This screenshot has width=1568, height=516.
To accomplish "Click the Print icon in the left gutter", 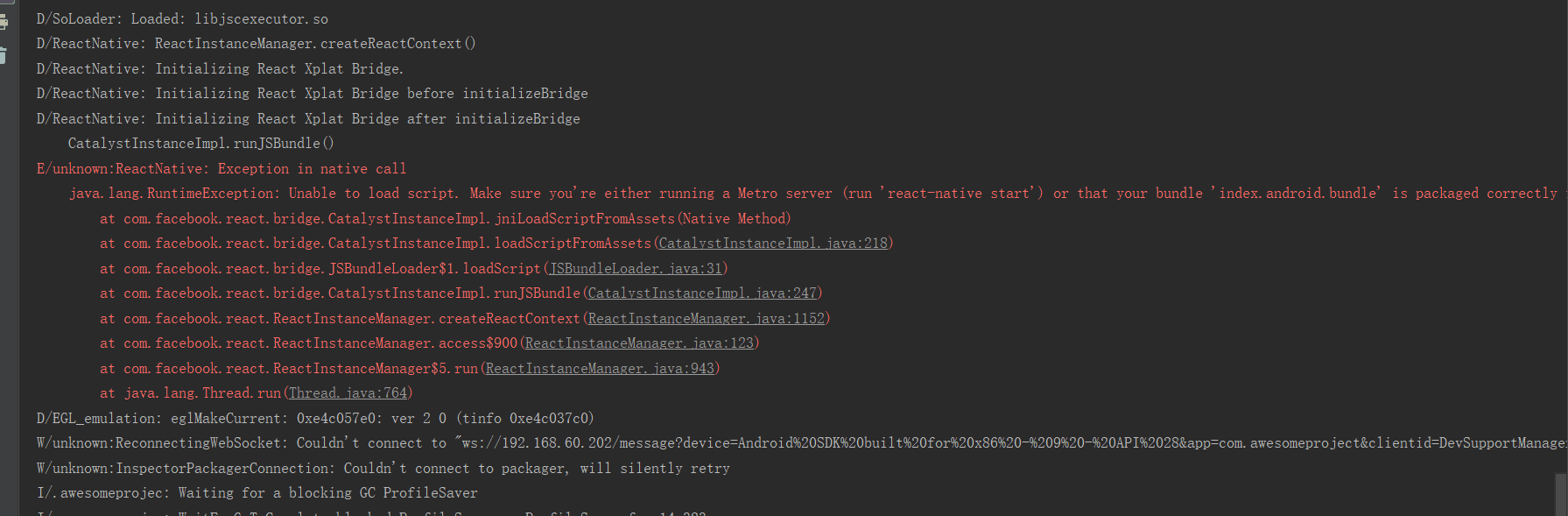I will click(4, 23).
